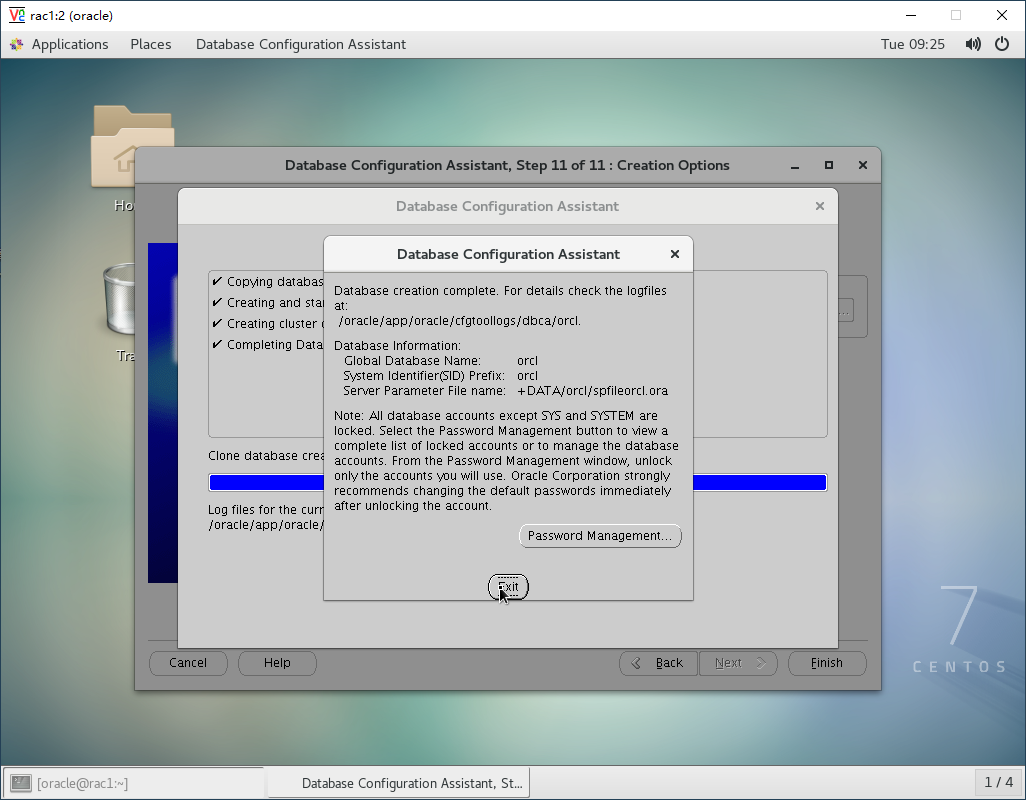This screenshot has width=1026, height=800.
Task: Click the volume icon in top bar
Action: pyautogui.click(x=973, y=44)
